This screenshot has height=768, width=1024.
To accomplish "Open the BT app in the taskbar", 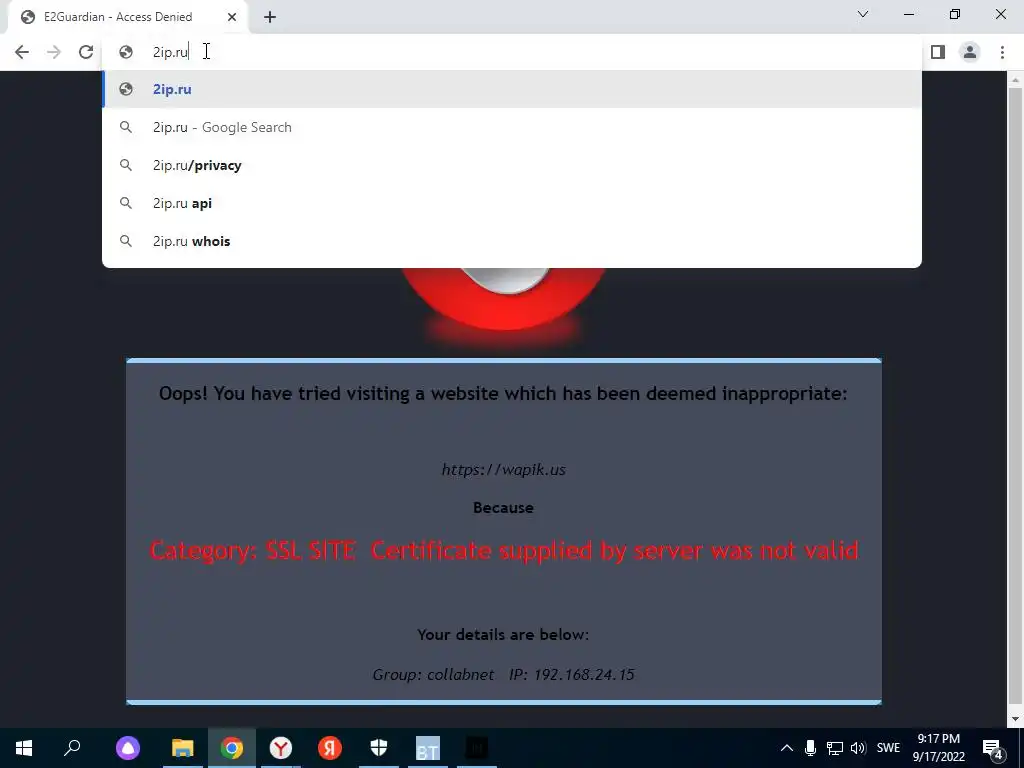I will pyautogui.click(x=428, y=748).
